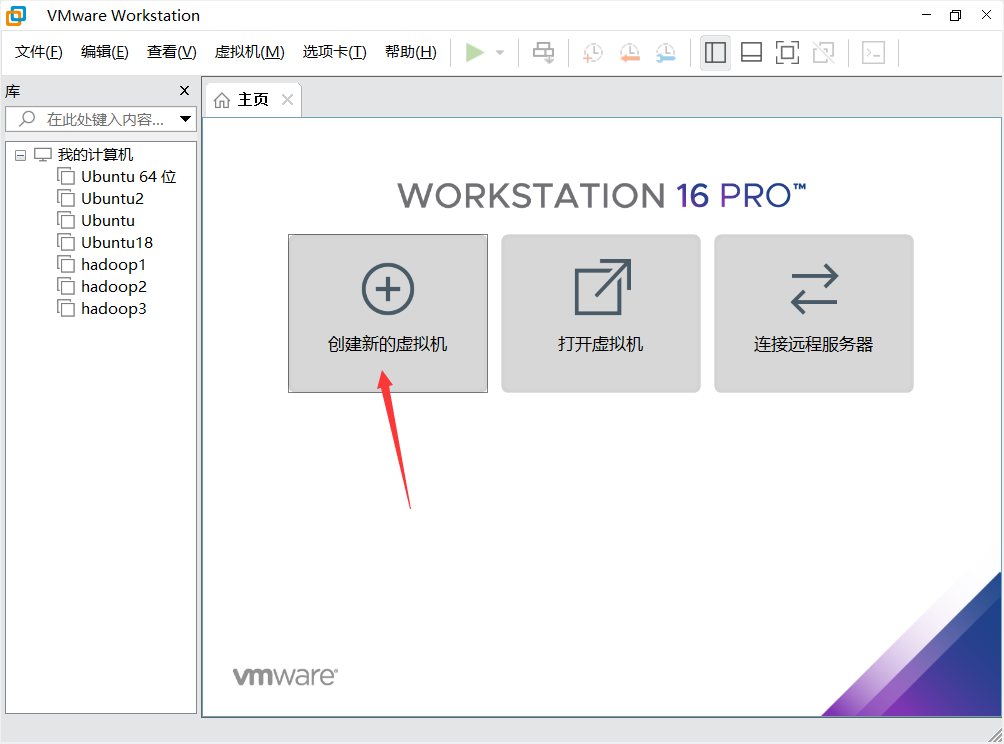Click the VMware Workstation title bar icon
The width and height of the screenshot is (1004, 744).
click(x=16, y=15)
